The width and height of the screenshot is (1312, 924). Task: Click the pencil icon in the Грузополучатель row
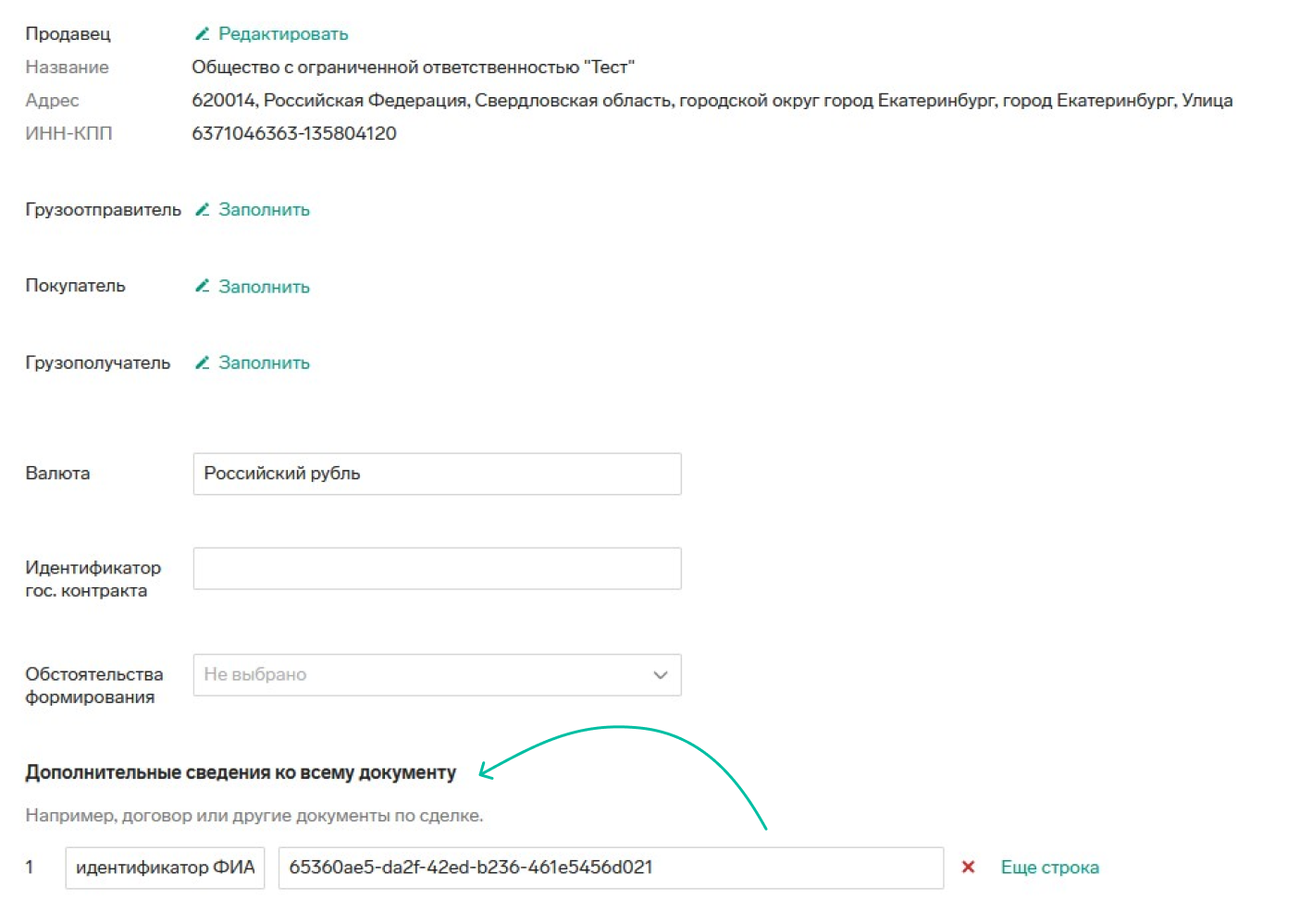202,363
